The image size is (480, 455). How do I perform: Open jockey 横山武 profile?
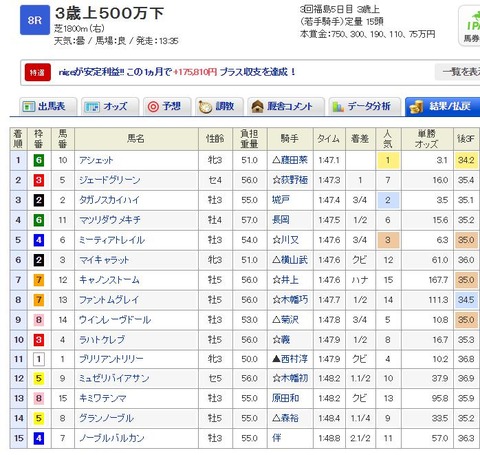[x=294, y=260]
